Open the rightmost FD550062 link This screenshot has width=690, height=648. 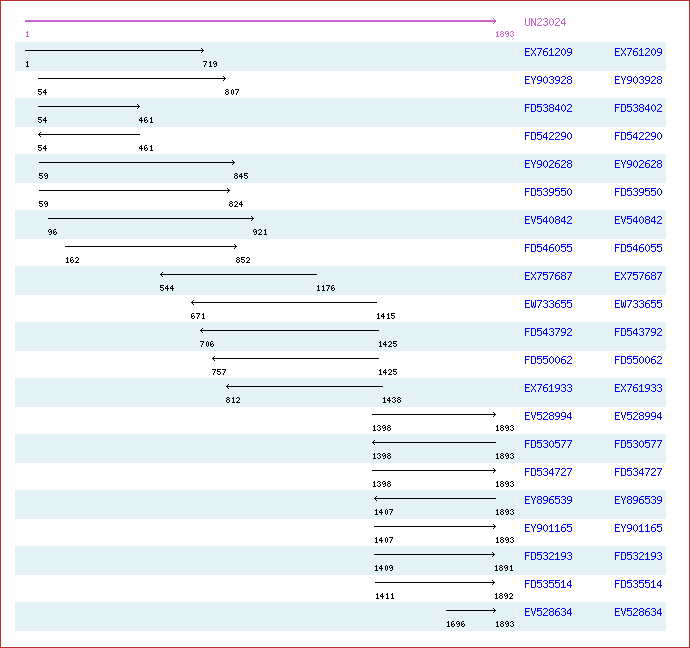click(638, 360)
